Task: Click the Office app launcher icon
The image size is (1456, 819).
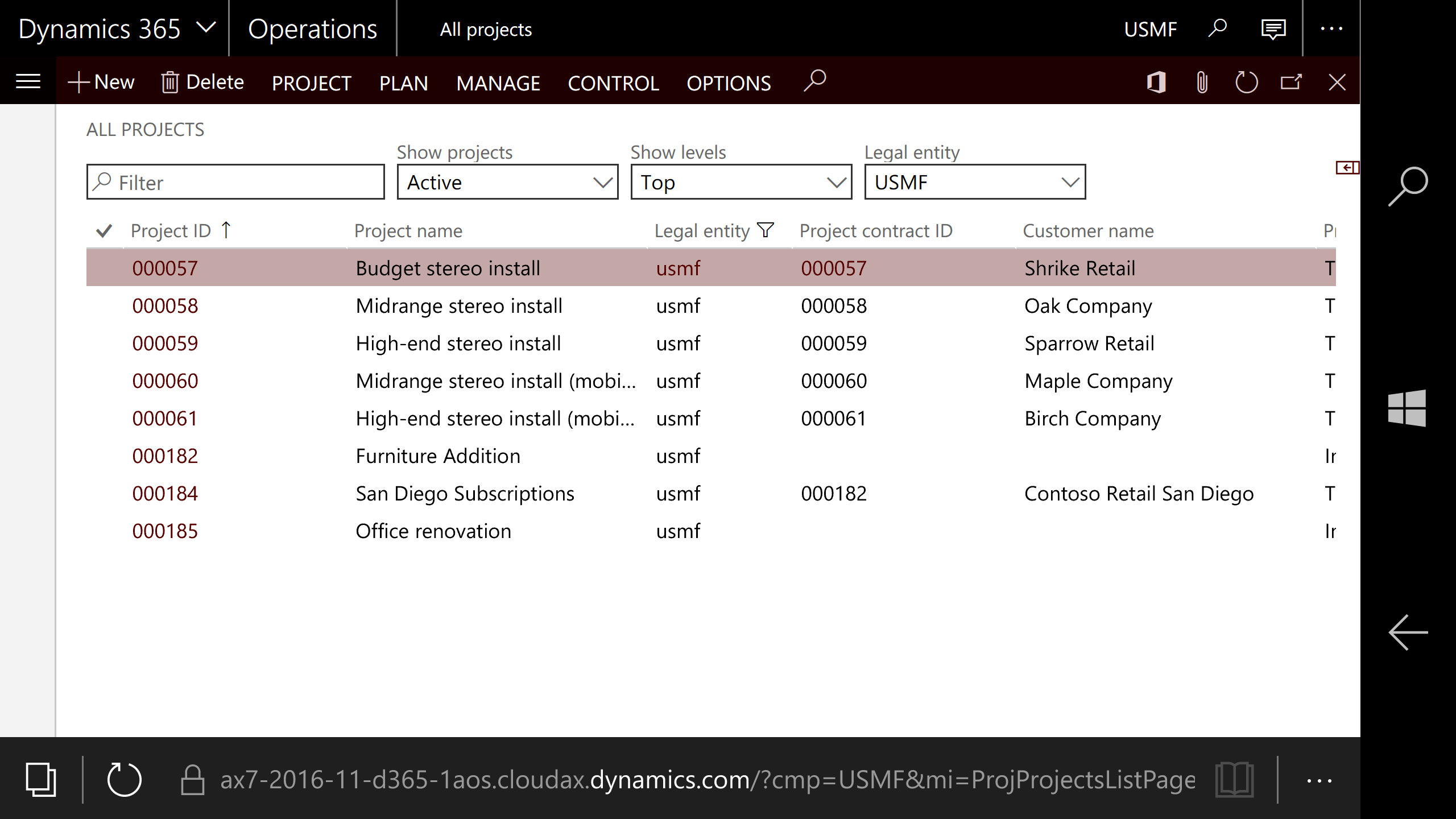Action: click(1156, 82)
